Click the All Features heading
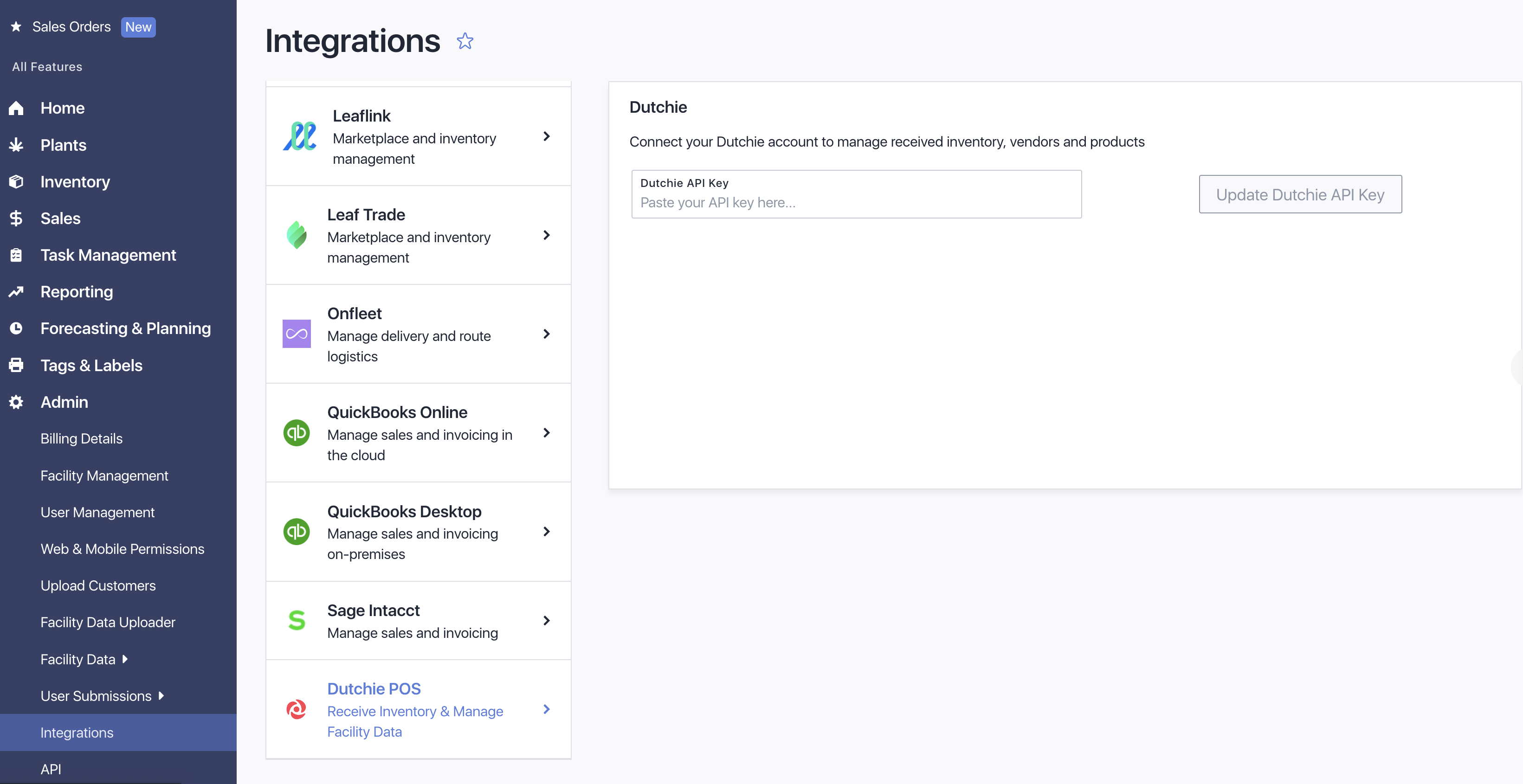Image resolution: width=1523 pixels, height=784 pixels. (x=47, y=67)
